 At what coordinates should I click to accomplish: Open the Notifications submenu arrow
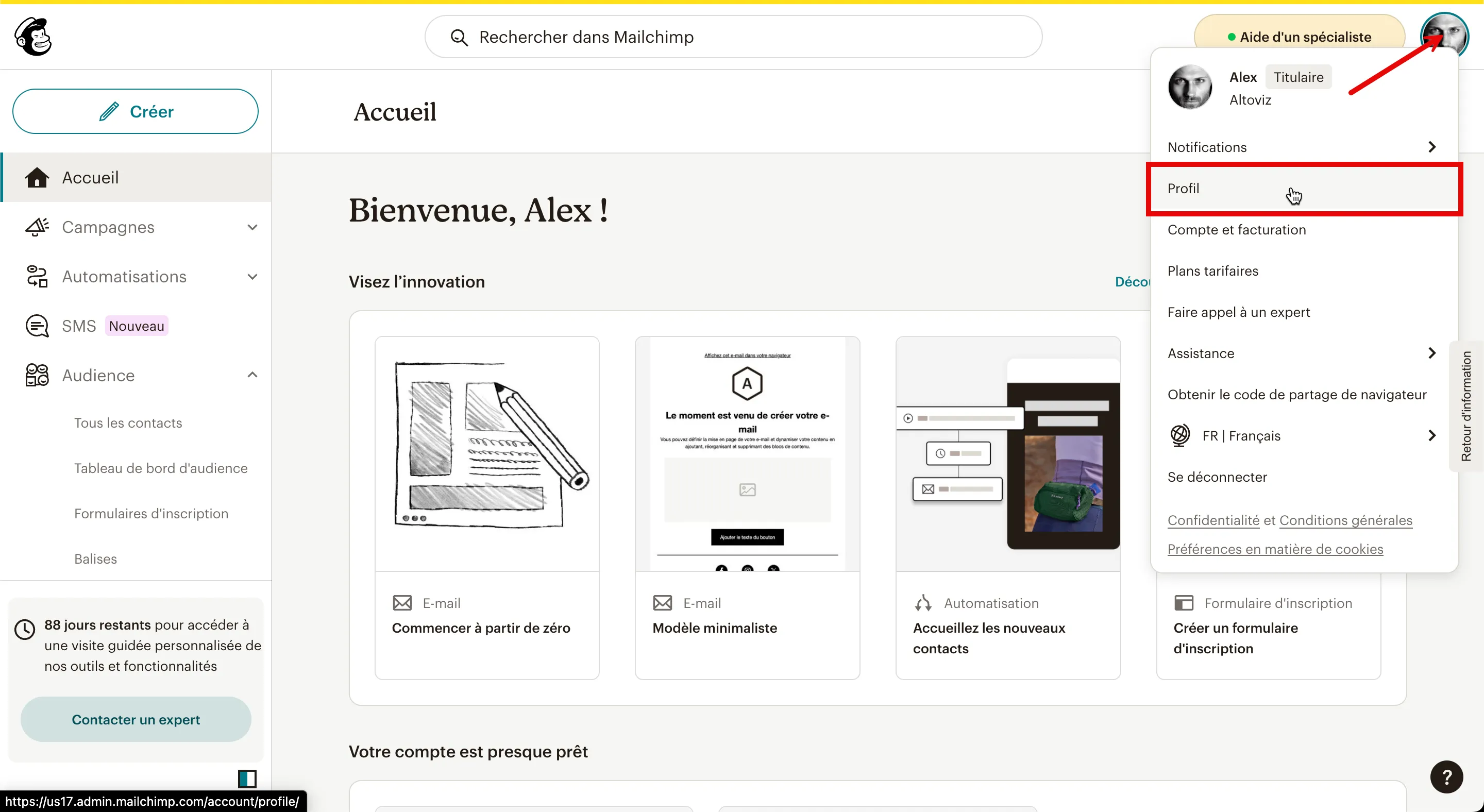pos(1432,147)
